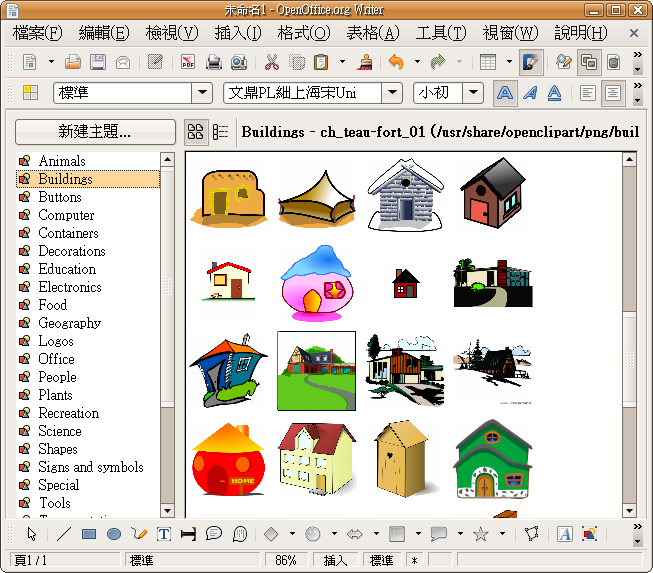The width and height of the screenshot is (653, 573).
Task: Open the paragraph style dropdown
Action: [x=201, y=93]
